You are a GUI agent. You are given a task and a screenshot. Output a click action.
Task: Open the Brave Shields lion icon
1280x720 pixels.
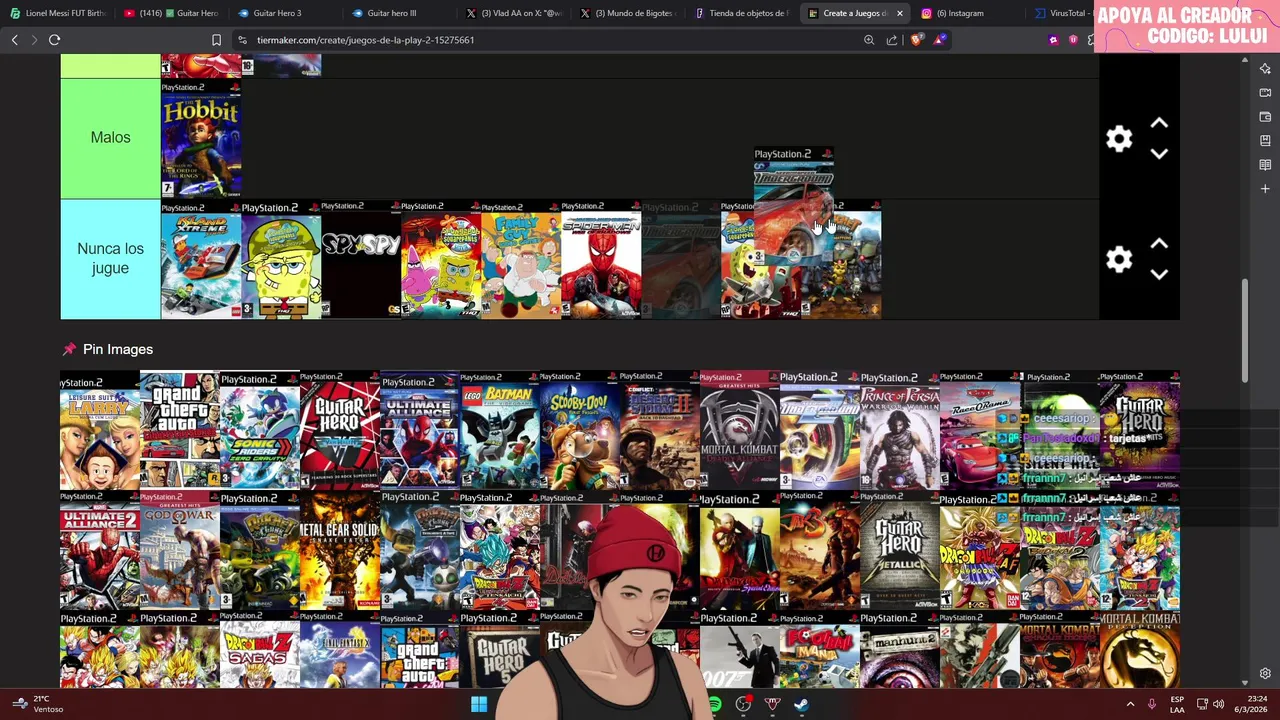click(x=917, y=40)
